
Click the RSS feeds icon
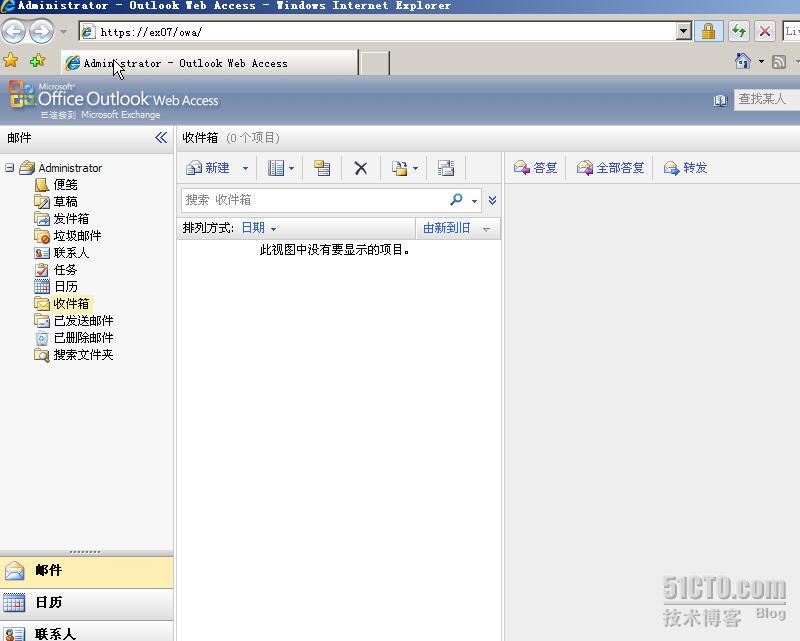[779, 62]
